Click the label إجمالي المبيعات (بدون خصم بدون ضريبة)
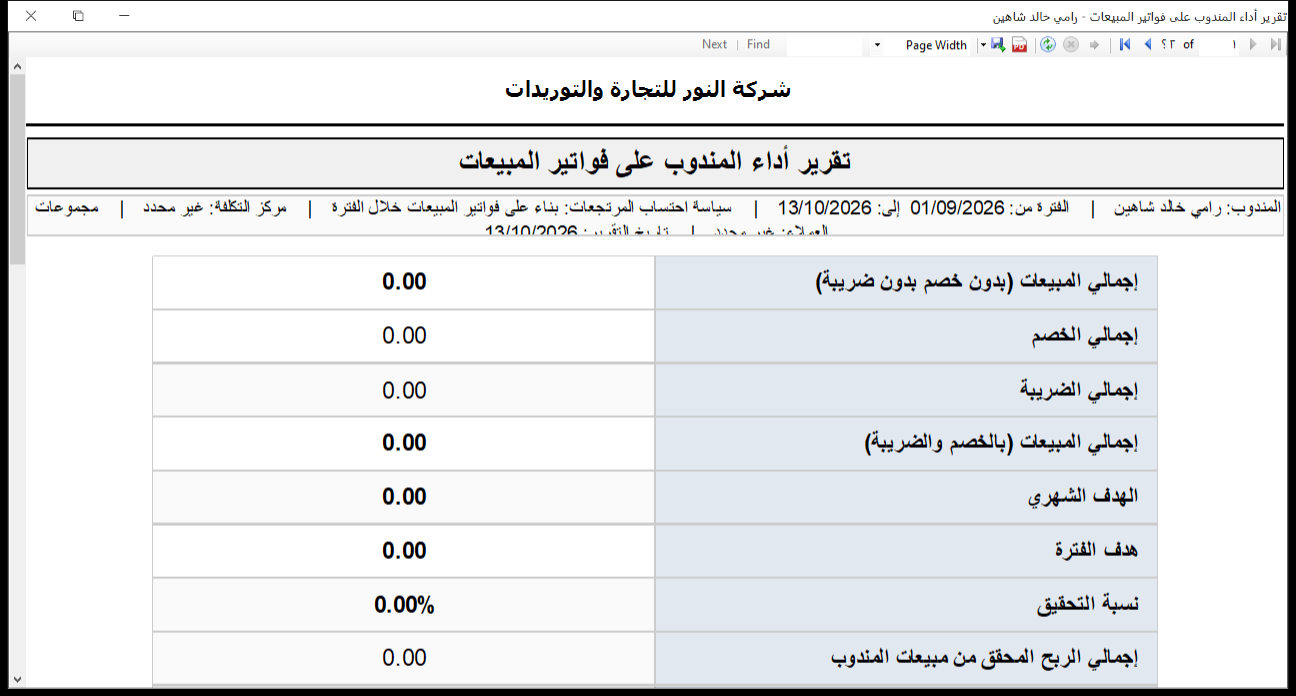Screen dimensions: 1296x696 (x=979, y=282)
